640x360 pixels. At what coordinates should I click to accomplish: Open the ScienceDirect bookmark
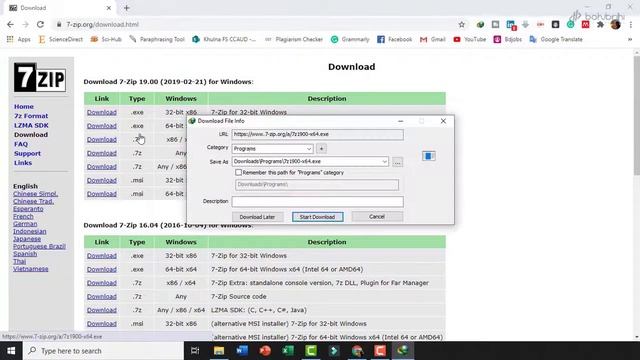pos(60,39)
